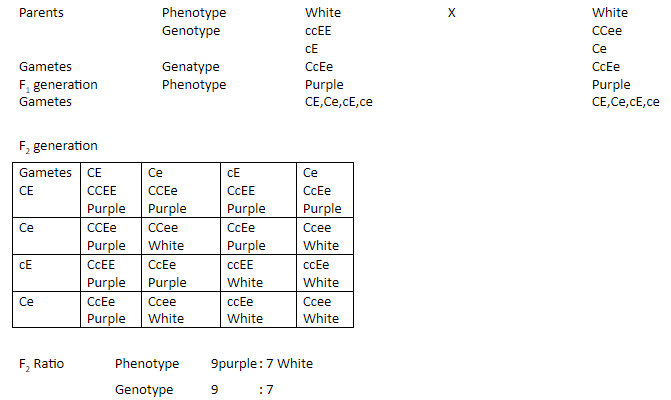671x400 pixels.
Task: Click the "Gametes" header cell in table
Action: 45,172
